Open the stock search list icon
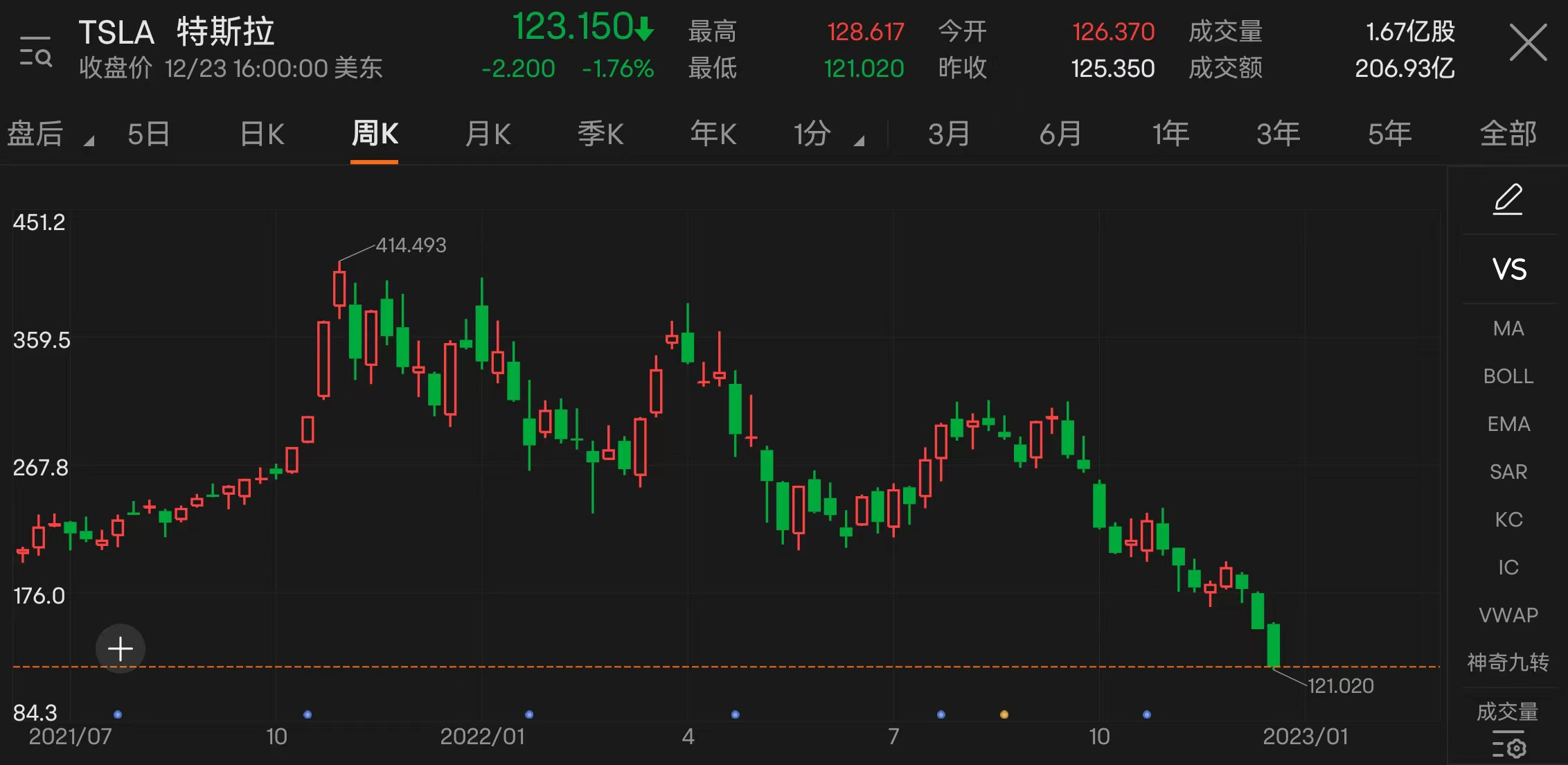 coord(35,51)
